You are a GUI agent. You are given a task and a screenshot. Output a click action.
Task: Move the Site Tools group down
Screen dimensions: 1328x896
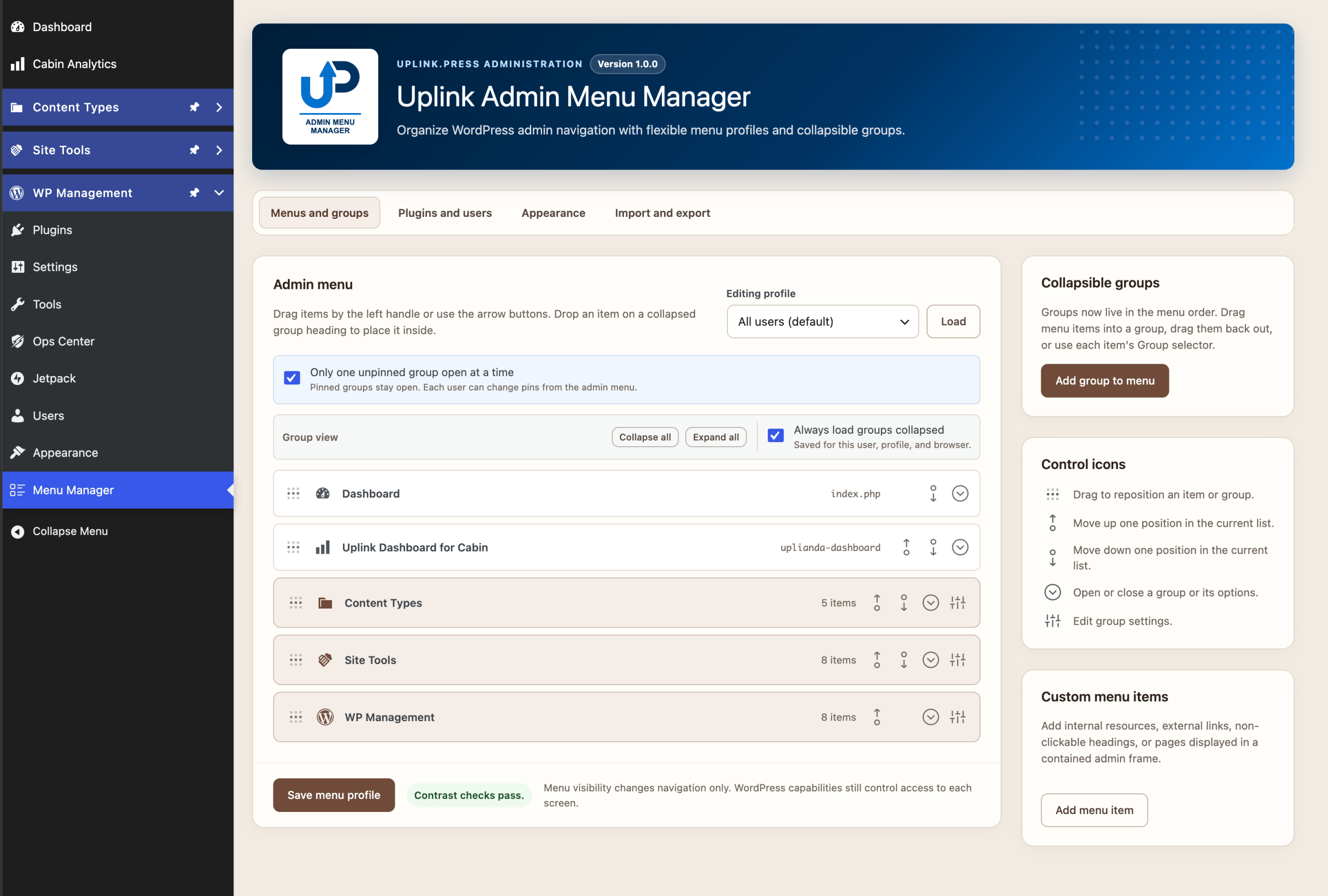pyautogui.click(x=904, y=660)
